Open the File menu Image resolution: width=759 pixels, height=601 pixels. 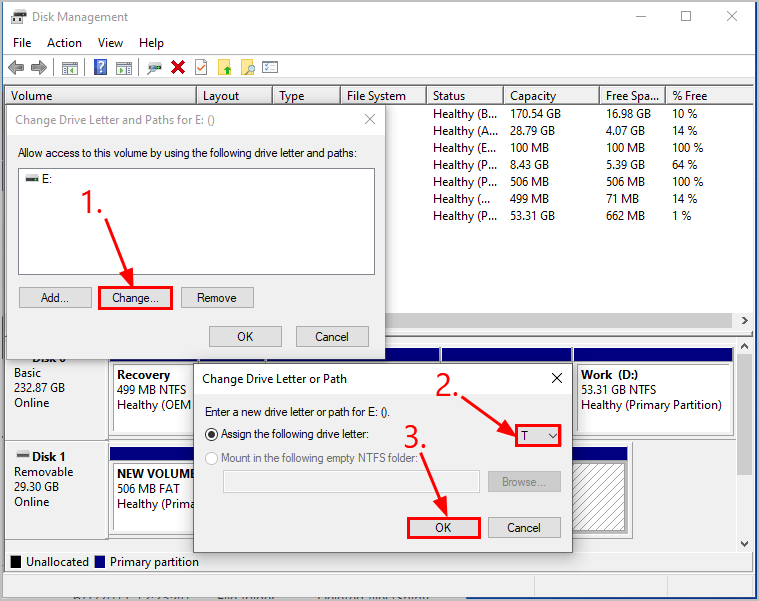coord(22,43)
